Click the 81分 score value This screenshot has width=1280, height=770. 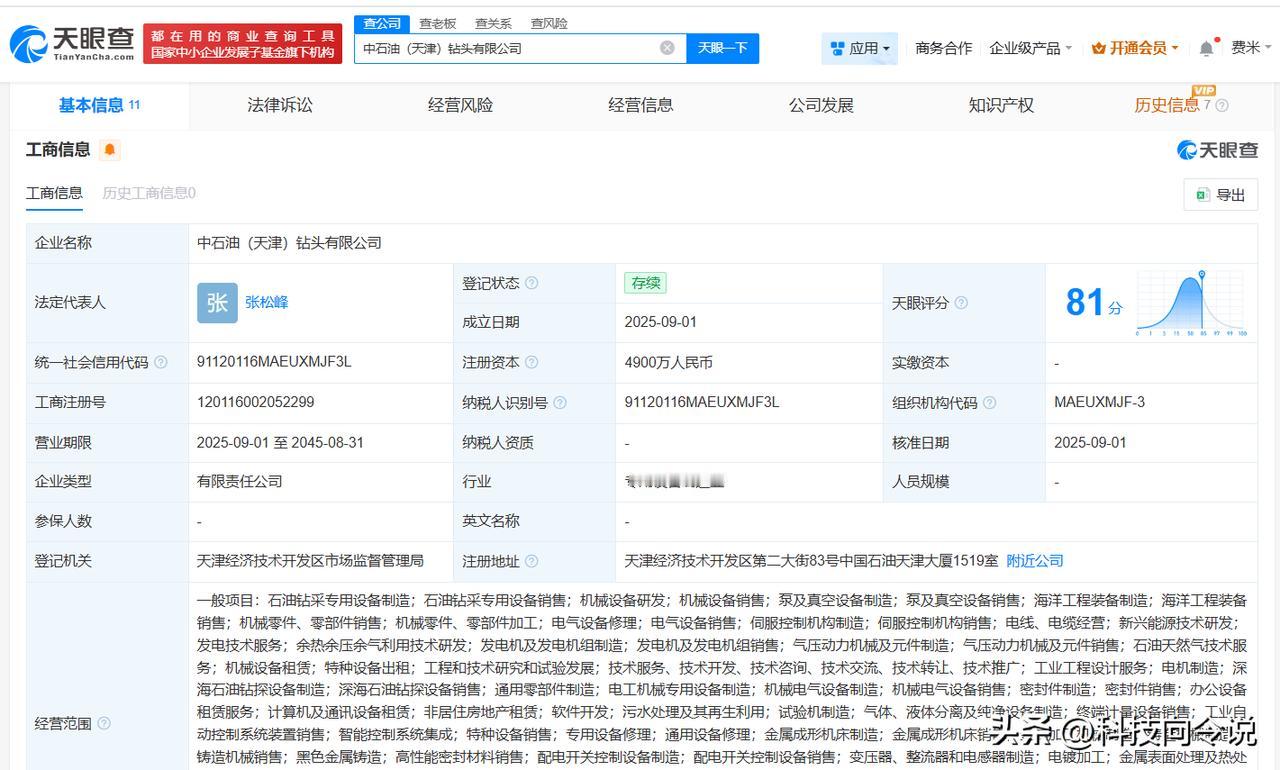(1093, 302)
